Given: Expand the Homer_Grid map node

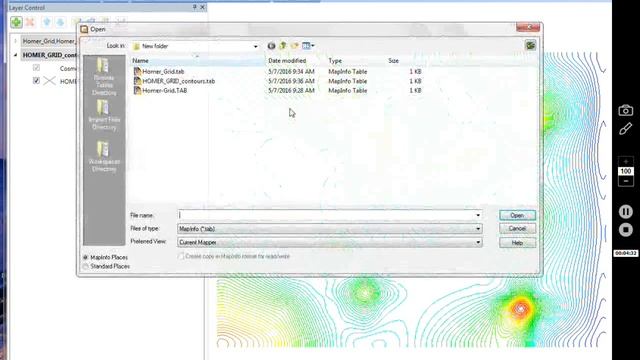Looking at the screenshot, I should (16, 41).
